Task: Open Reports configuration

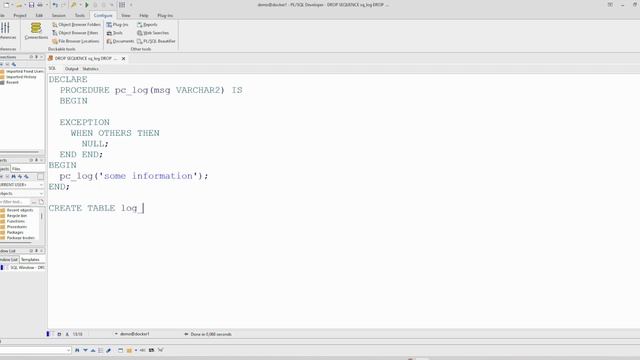Action: 147,24
